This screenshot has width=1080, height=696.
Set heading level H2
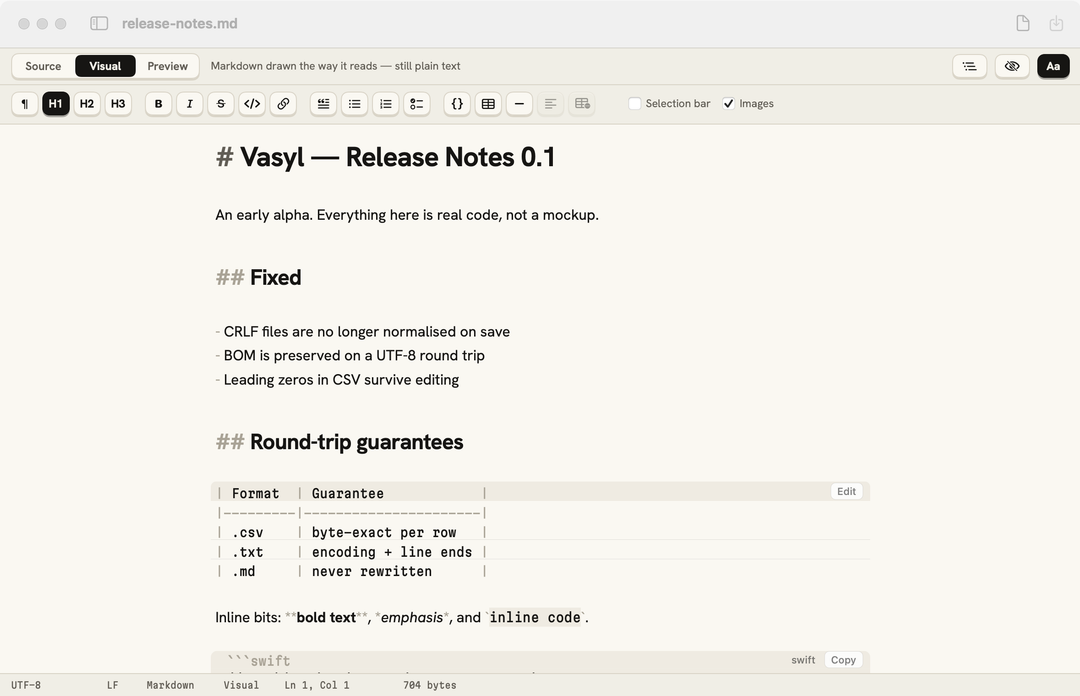[87, 103]
